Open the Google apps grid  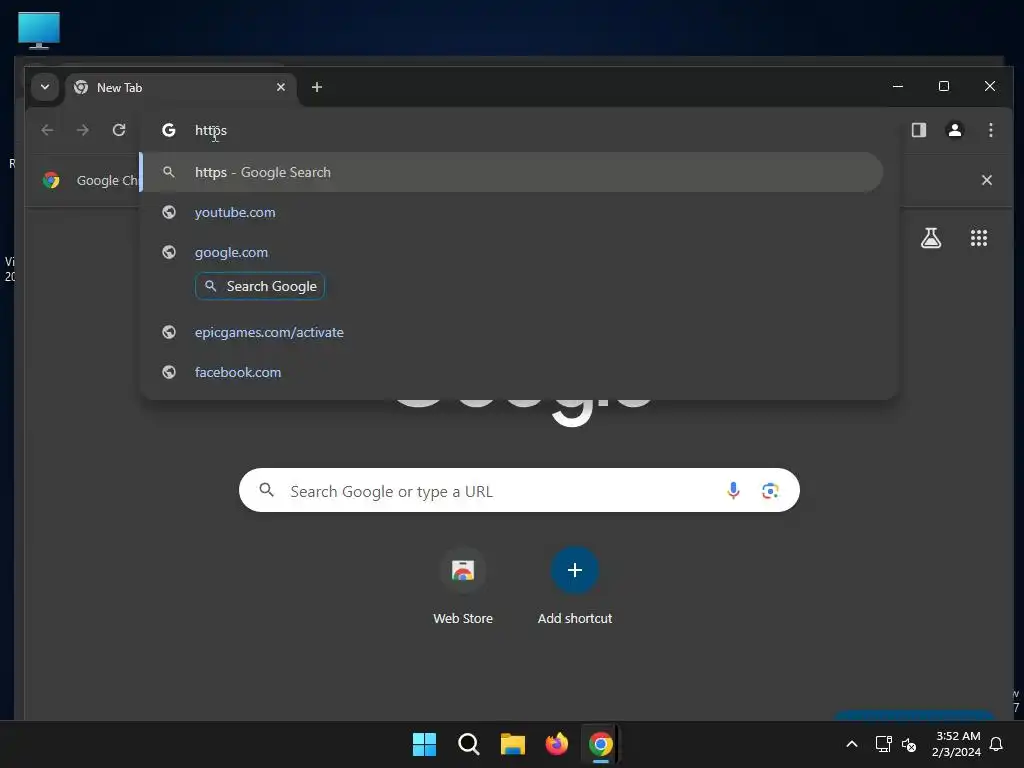[978, 238]
